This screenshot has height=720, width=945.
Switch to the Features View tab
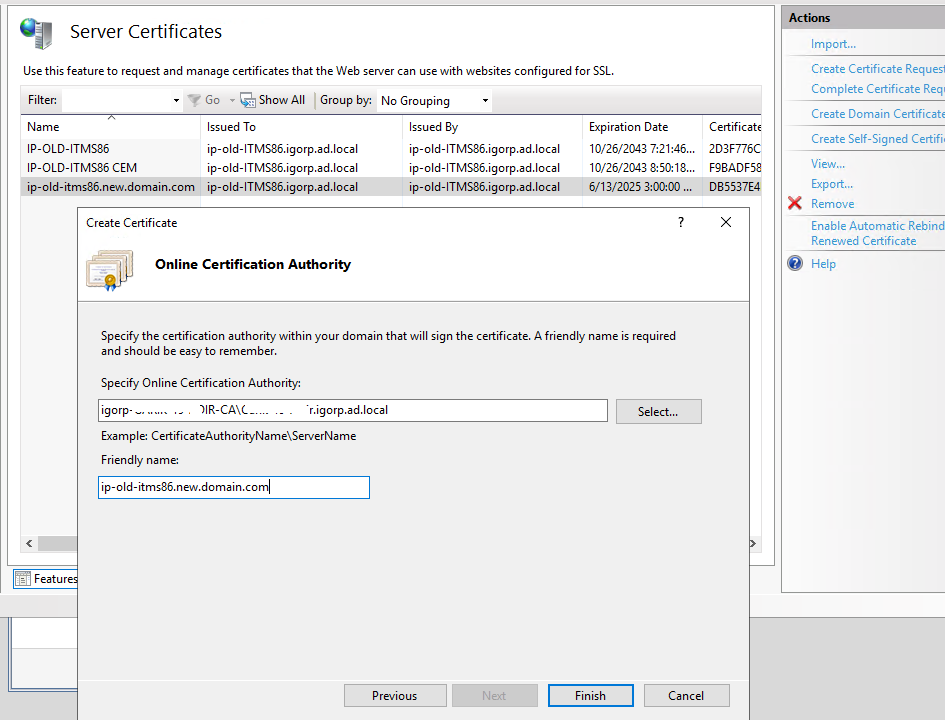point(46,579)
